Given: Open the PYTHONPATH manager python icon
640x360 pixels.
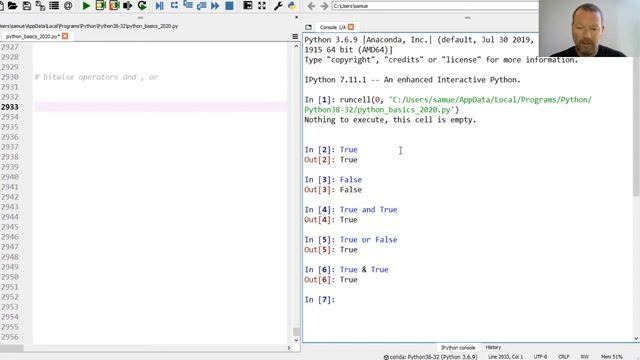Looking at the screenshot, I should coord(292,6).
